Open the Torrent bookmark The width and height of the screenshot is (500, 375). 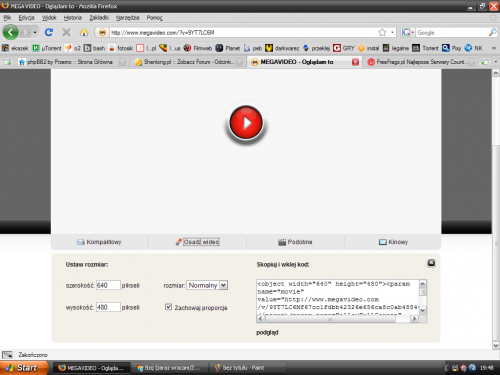click(x=425, y=48)
